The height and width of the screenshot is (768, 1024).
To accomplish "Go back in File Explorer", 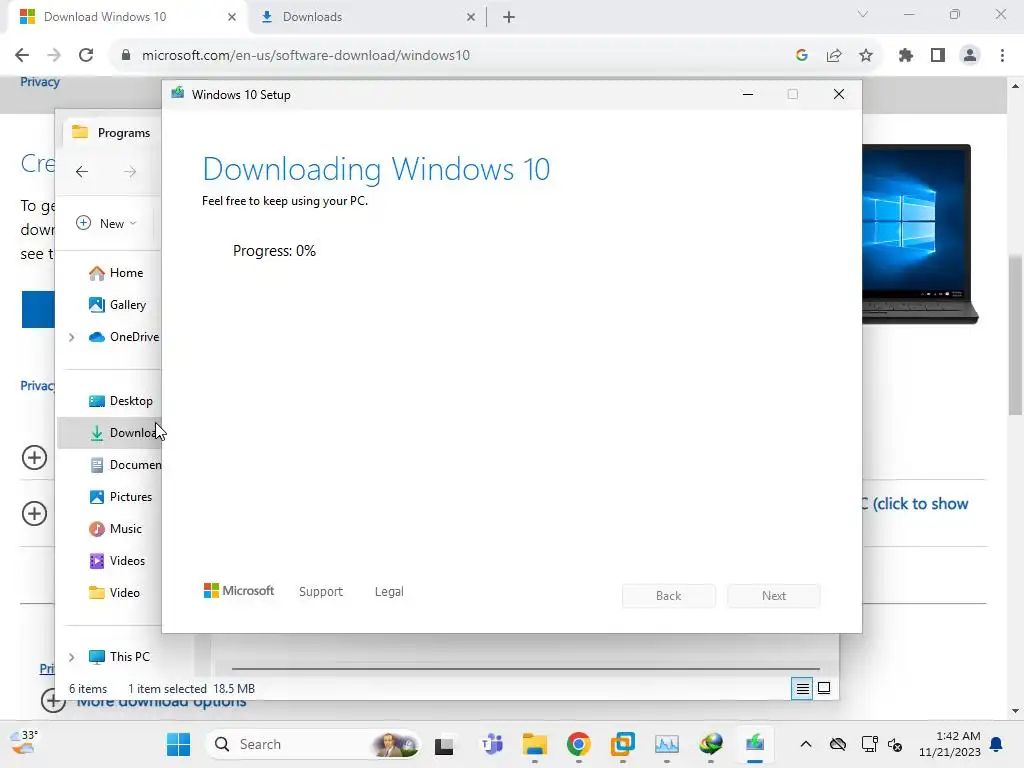I will [82, 172].
